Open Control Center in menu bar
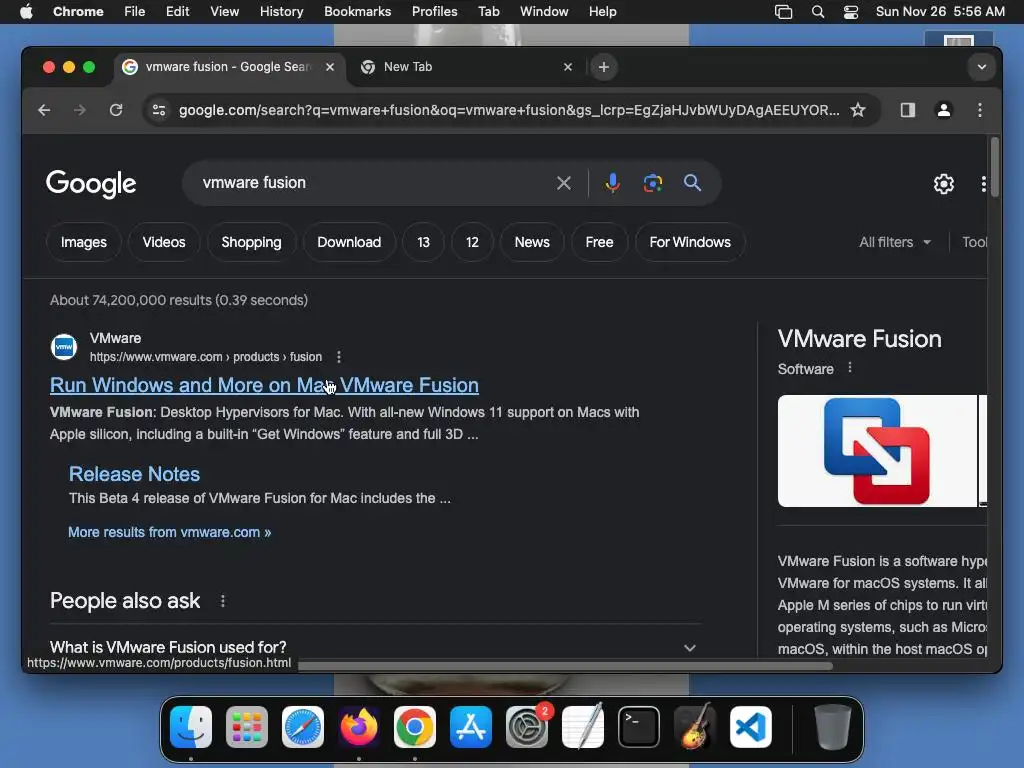 point(851,12)
